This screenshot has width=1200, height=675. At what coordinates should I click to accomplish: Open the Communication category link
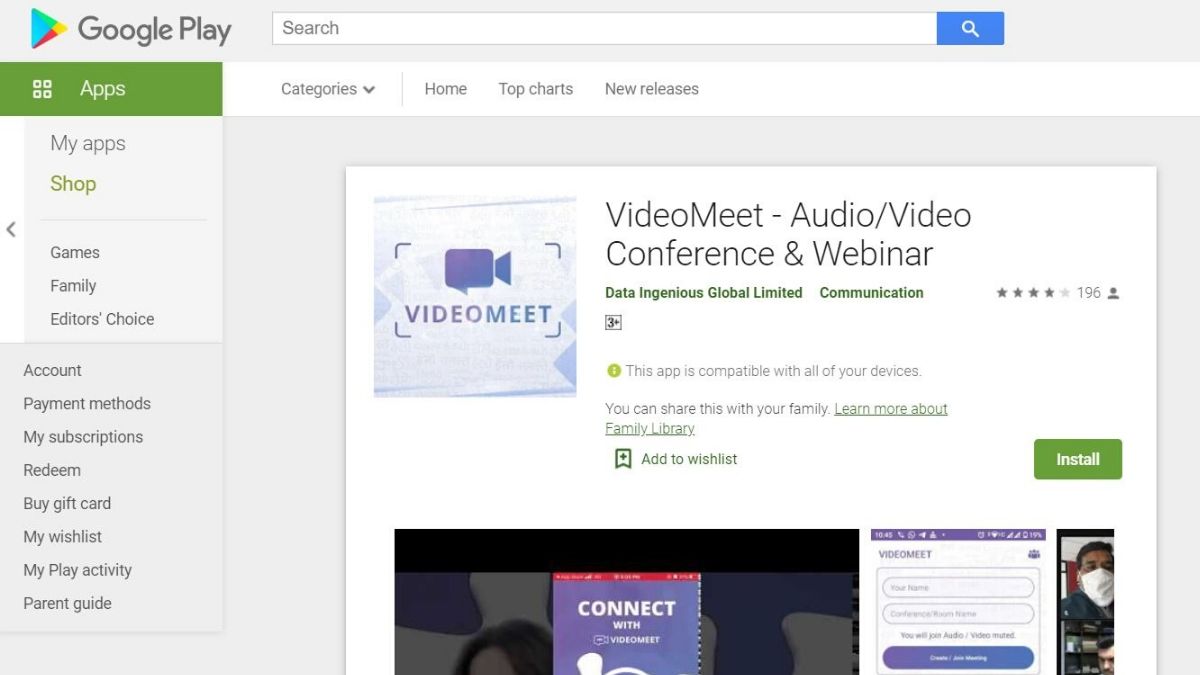pyautogui.click(x=871, y=293)
